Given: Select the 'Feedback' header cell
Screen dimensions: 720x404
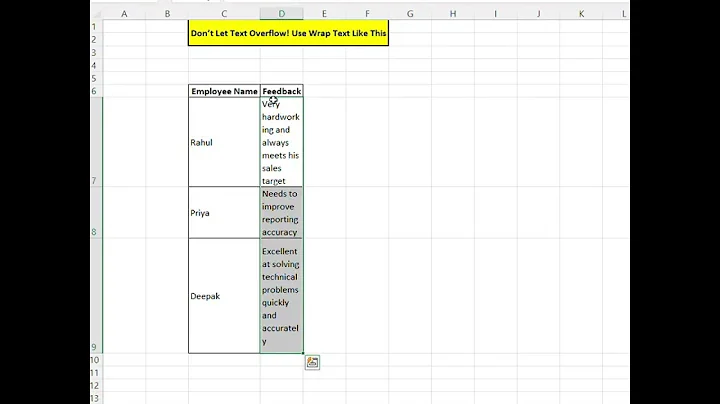Looking at the screenshot, I should point(281,91).
